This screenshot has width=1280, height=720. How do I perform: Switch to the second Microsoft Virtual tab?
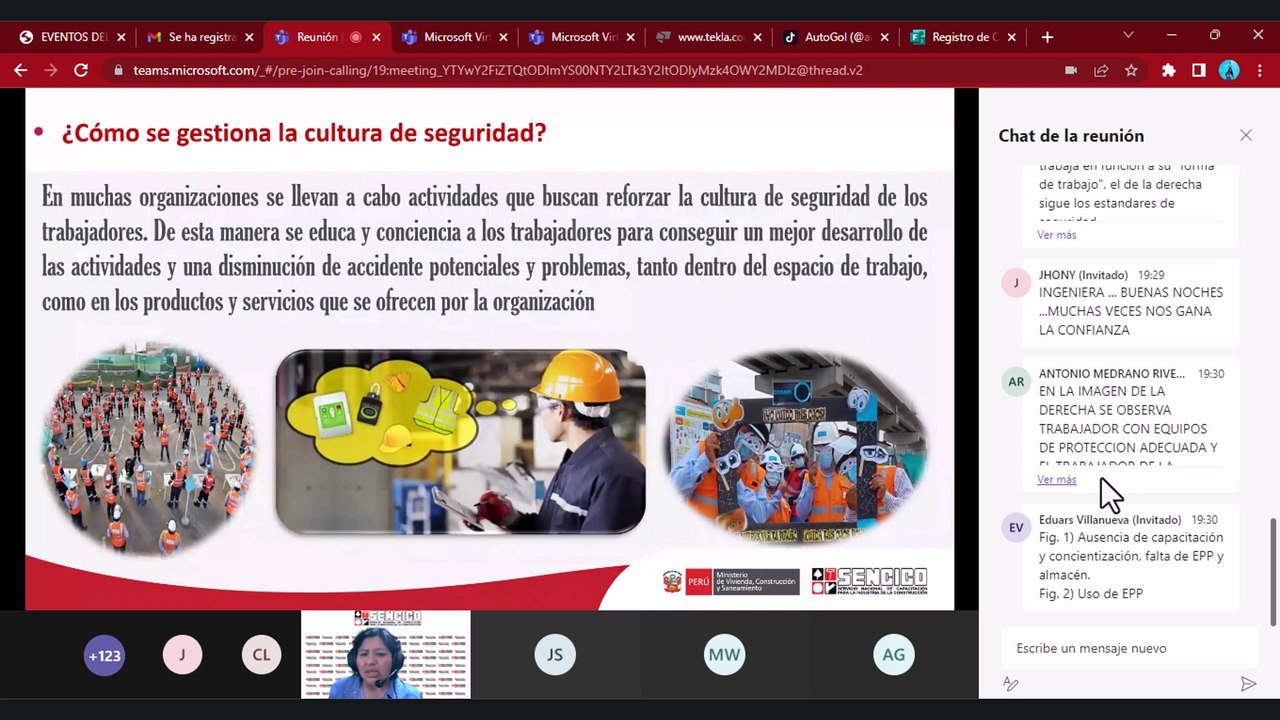coord(580,37)
